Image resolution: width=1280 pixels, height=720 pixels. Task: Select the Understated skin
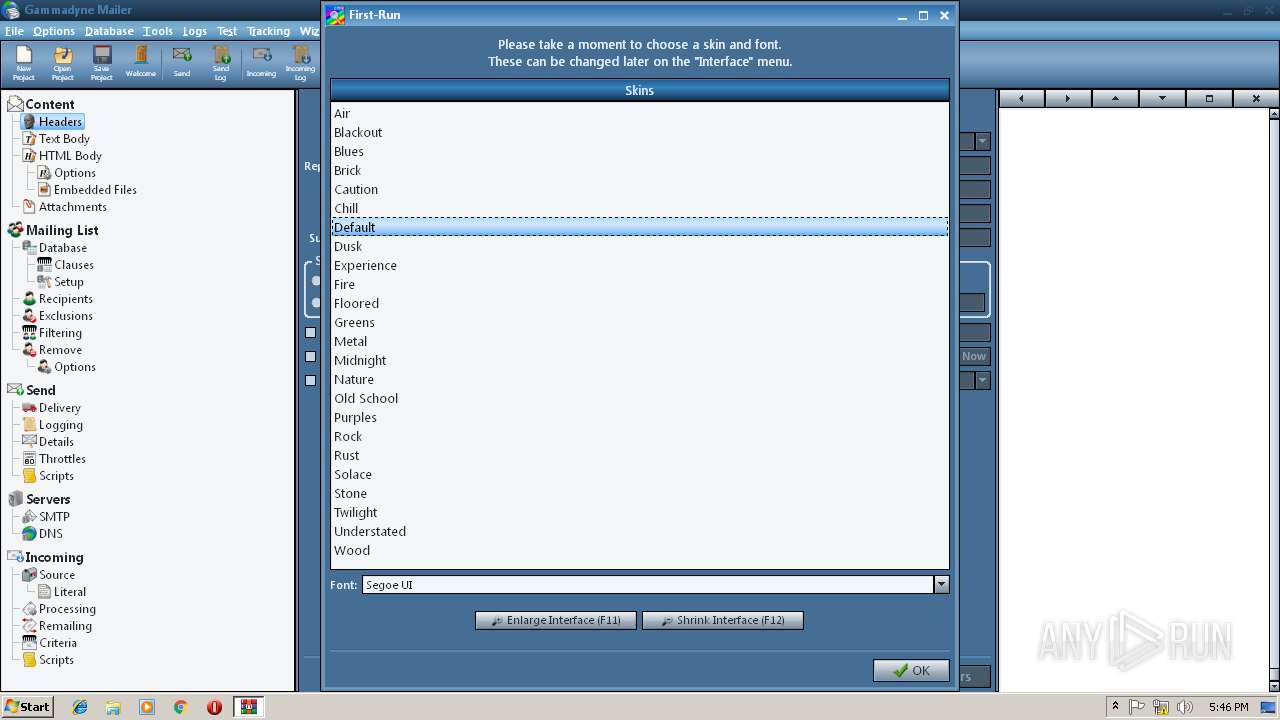(x=640, y=532)
